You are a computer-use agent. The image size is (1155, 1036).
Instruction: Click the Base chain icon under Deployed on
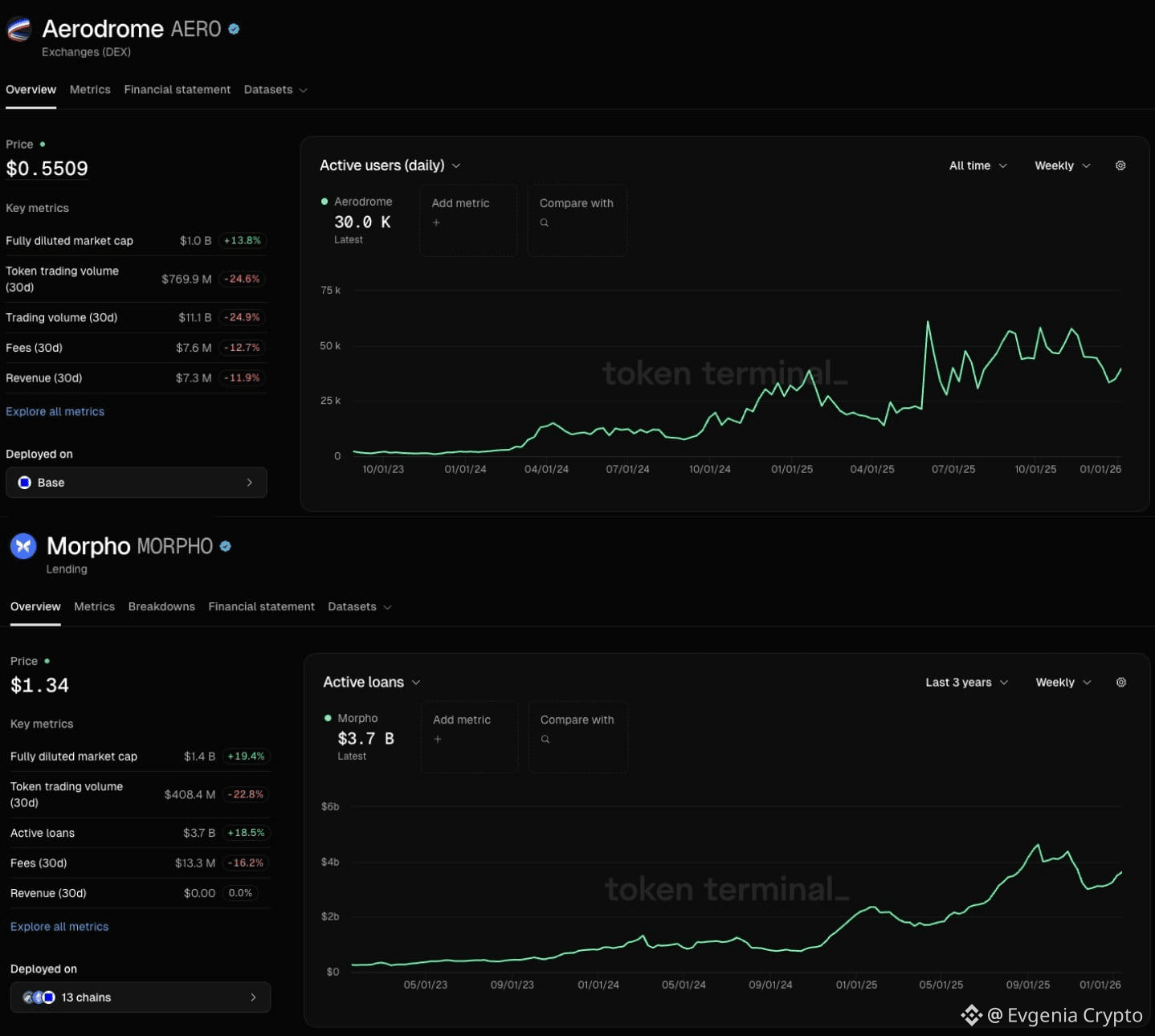coord(24,482)
